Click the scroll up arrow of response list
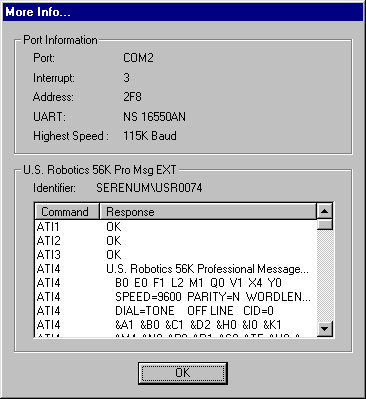Screen dimensions: 366x399 (324, 211)
